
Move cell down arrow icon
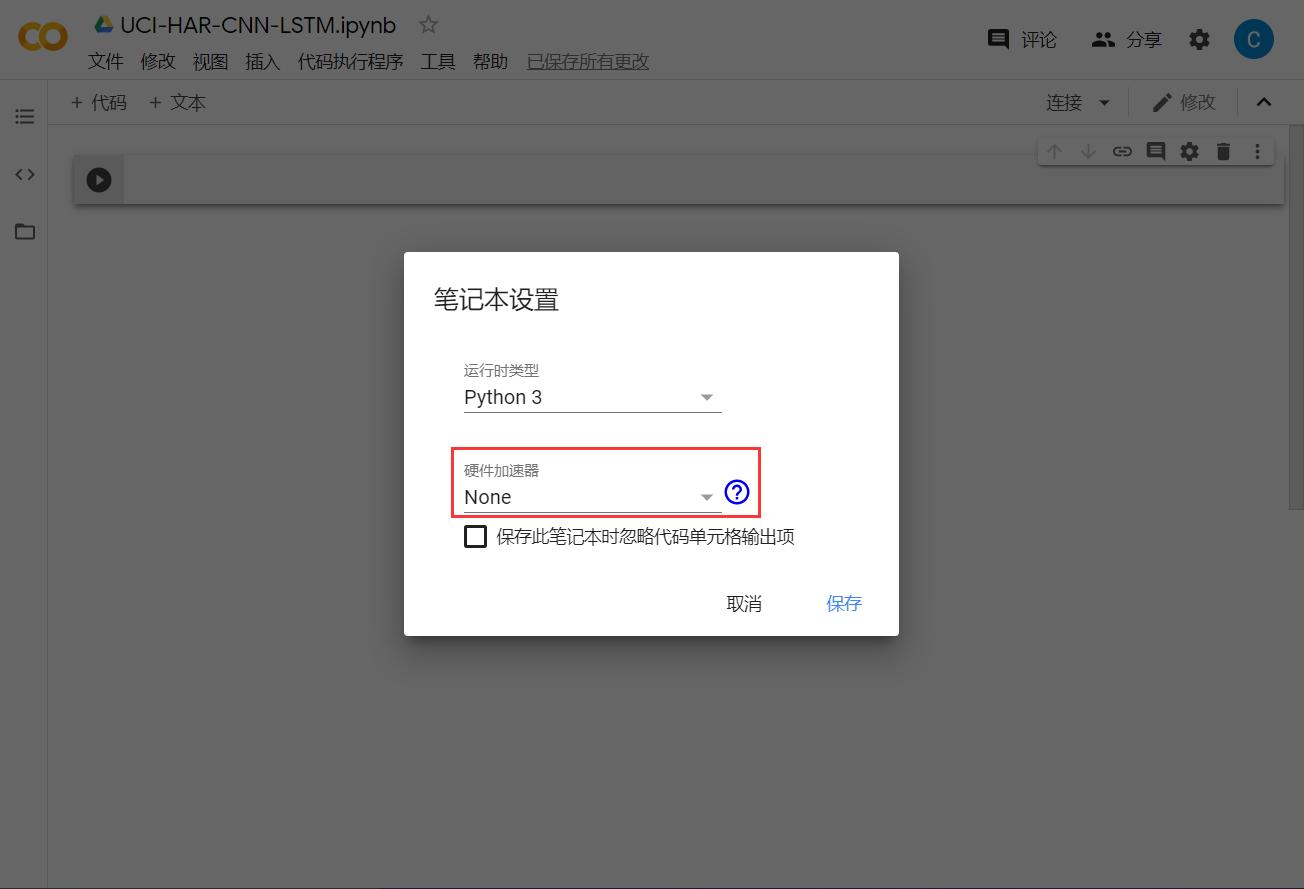pos(1088,152)
